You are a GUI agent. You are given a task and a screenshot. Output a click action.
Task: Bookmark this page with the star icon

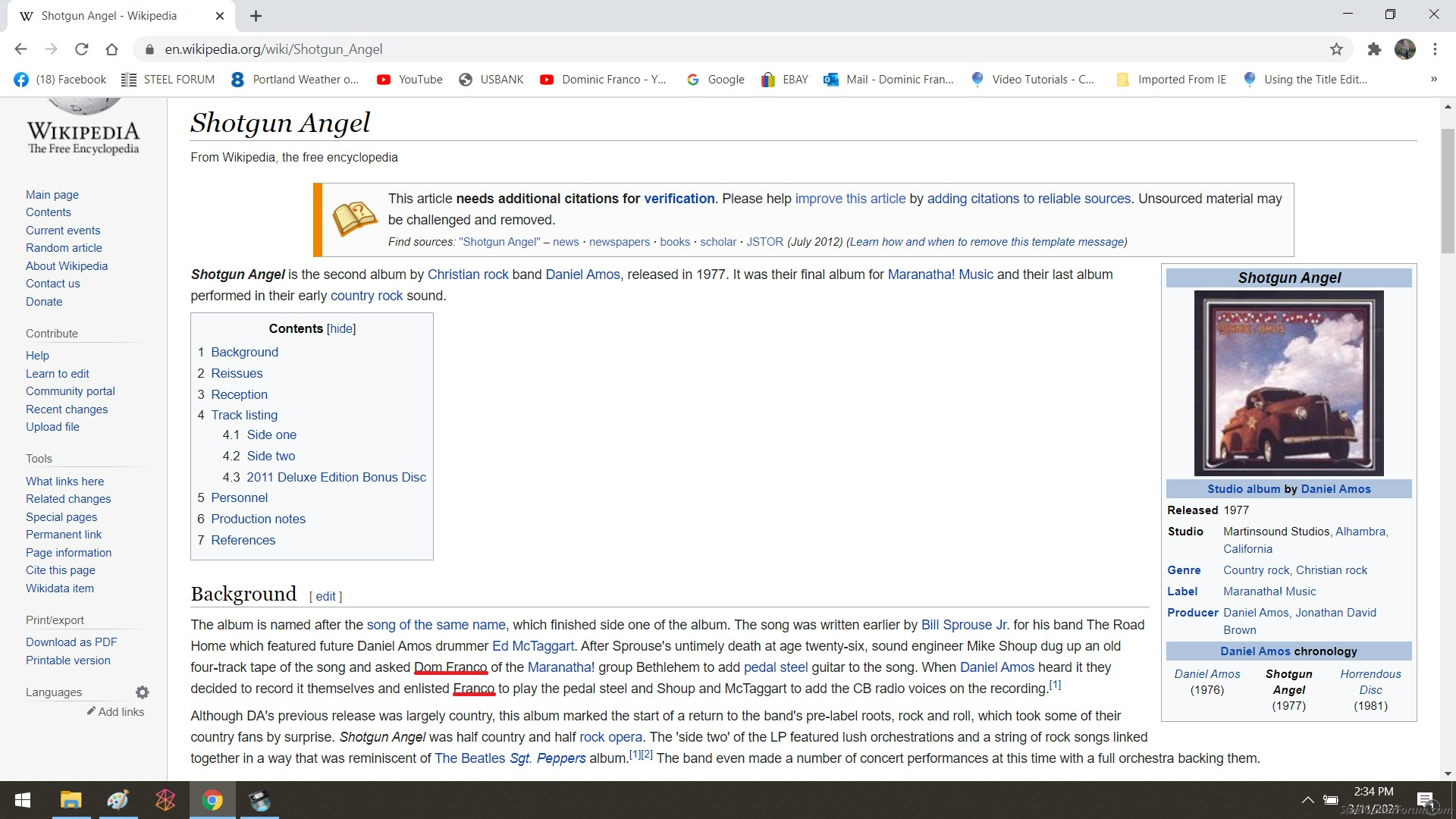tap(1336, 49)
